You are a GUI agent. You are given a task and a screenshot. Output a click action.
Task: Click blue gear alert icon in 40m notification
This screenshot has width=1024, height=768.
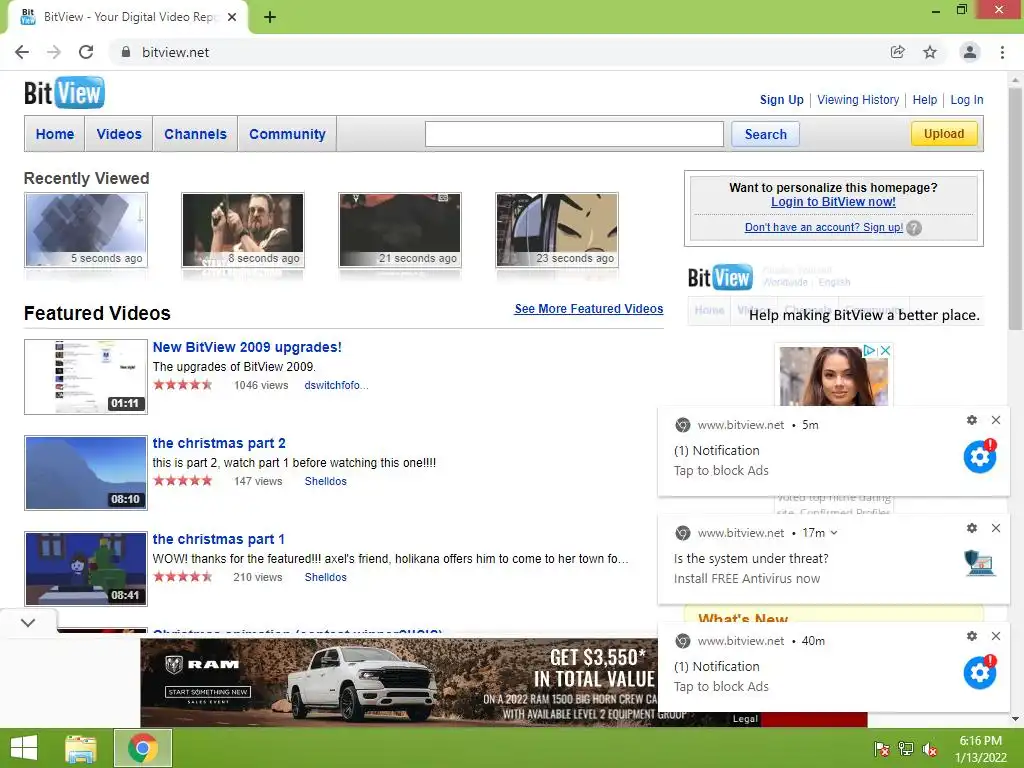[980, 672]
